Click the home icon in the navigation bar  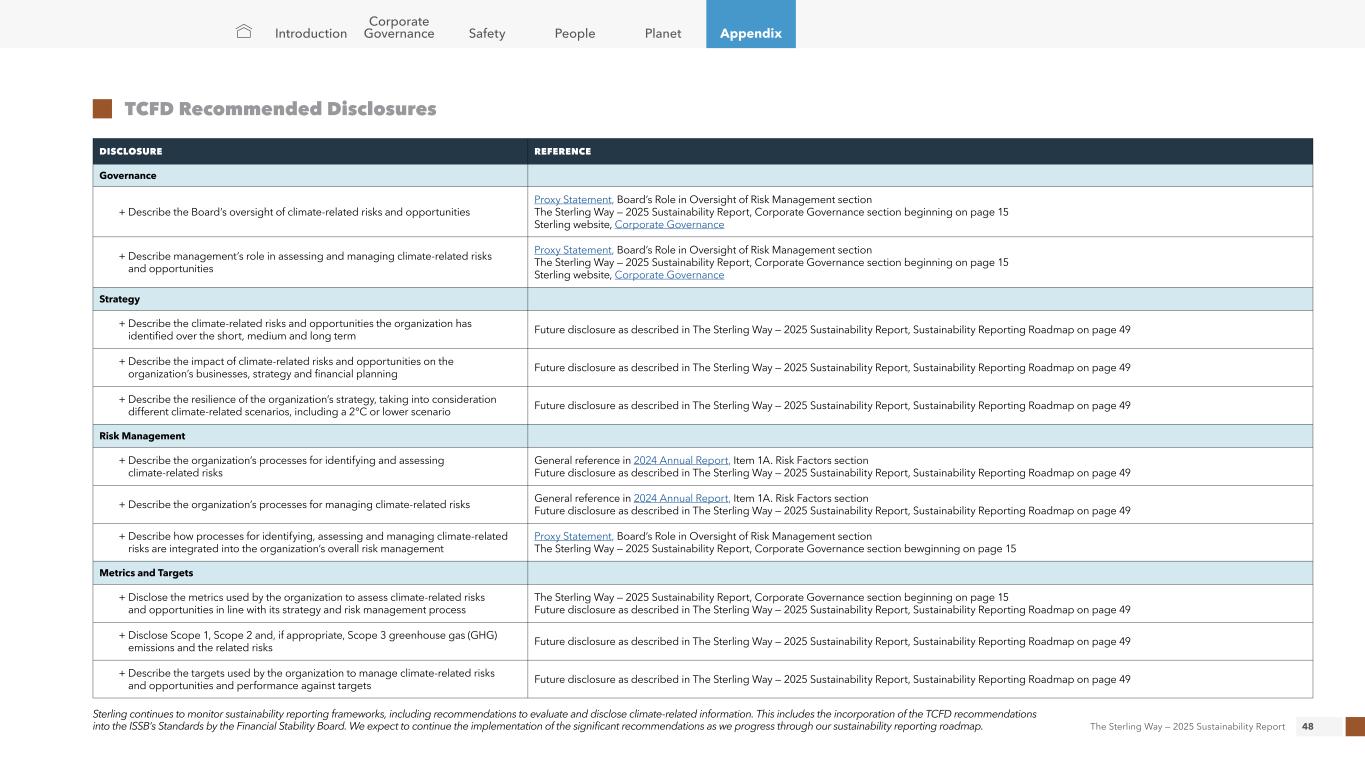pos(243,33)
